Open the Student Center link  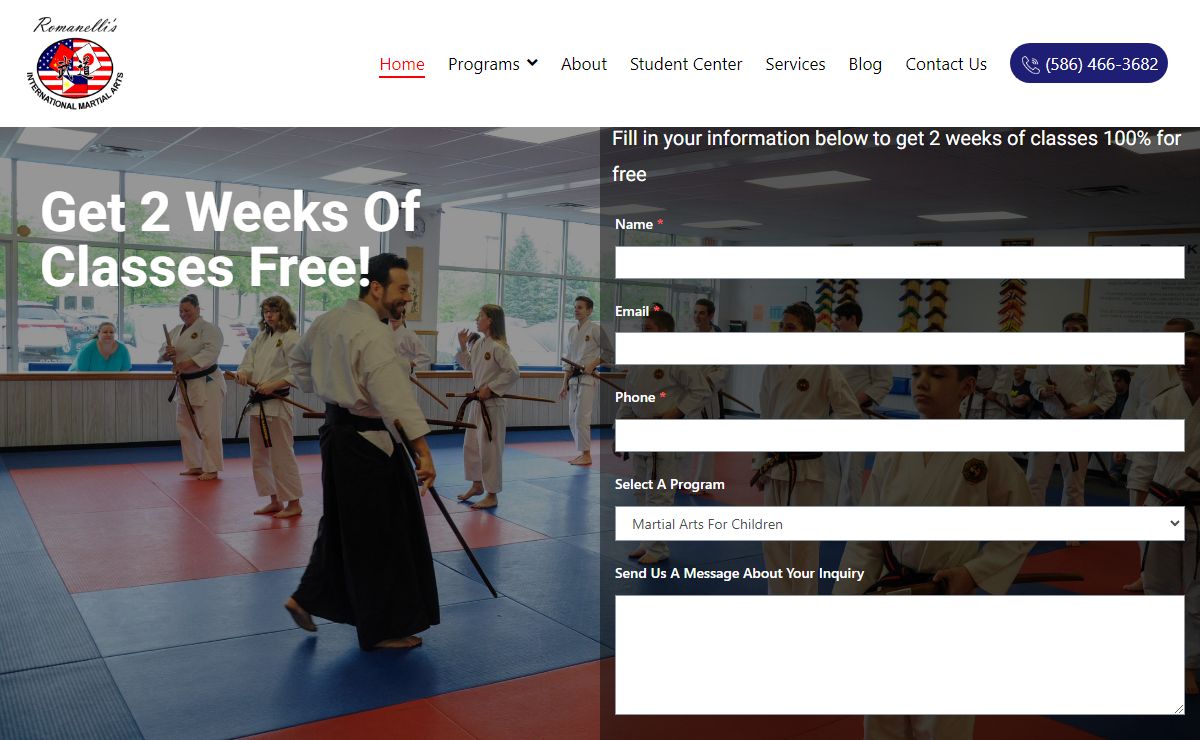tap(686, 64)
